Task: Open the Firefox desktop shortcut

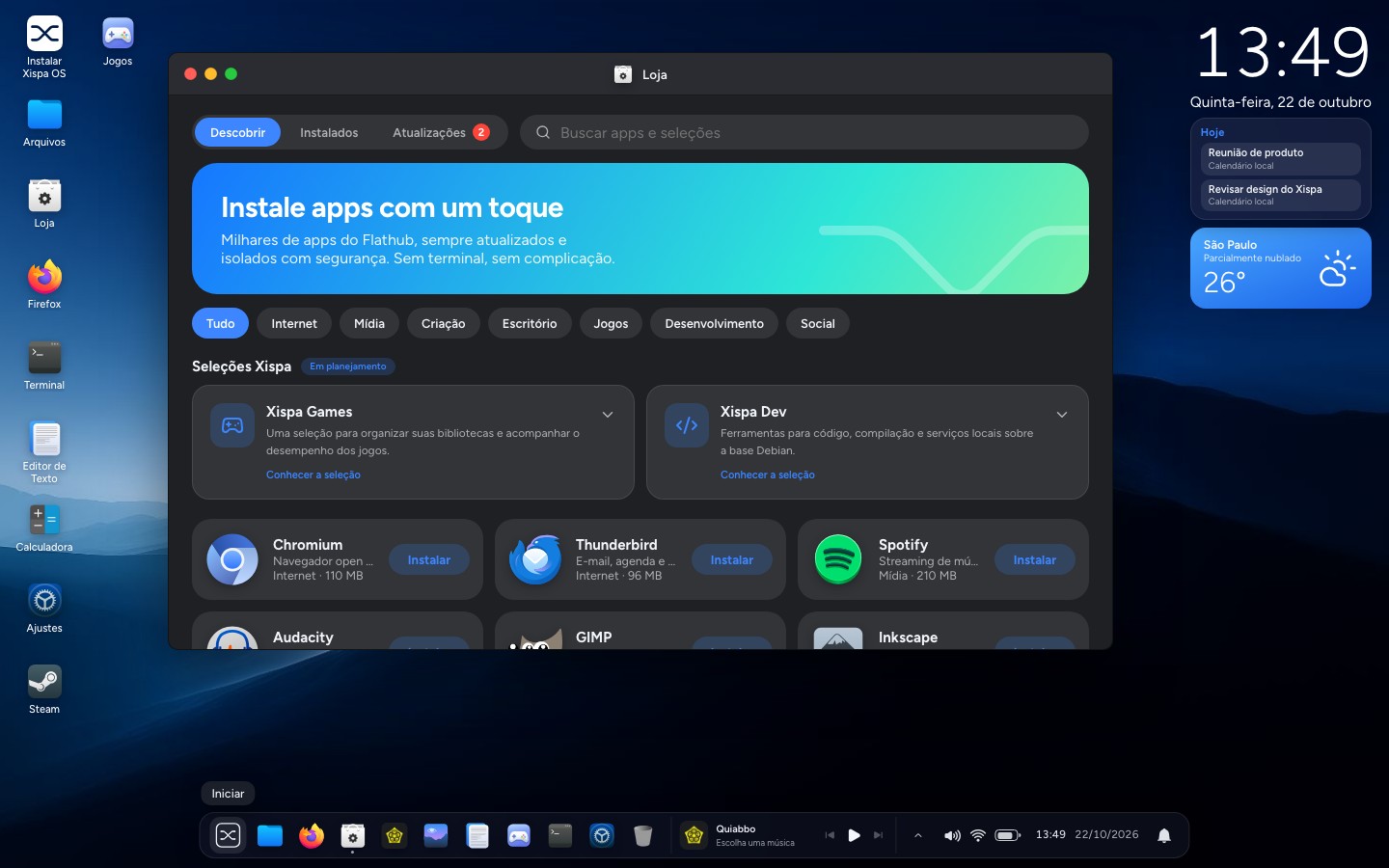Action: pyautogui.click(x=44, y=284)
